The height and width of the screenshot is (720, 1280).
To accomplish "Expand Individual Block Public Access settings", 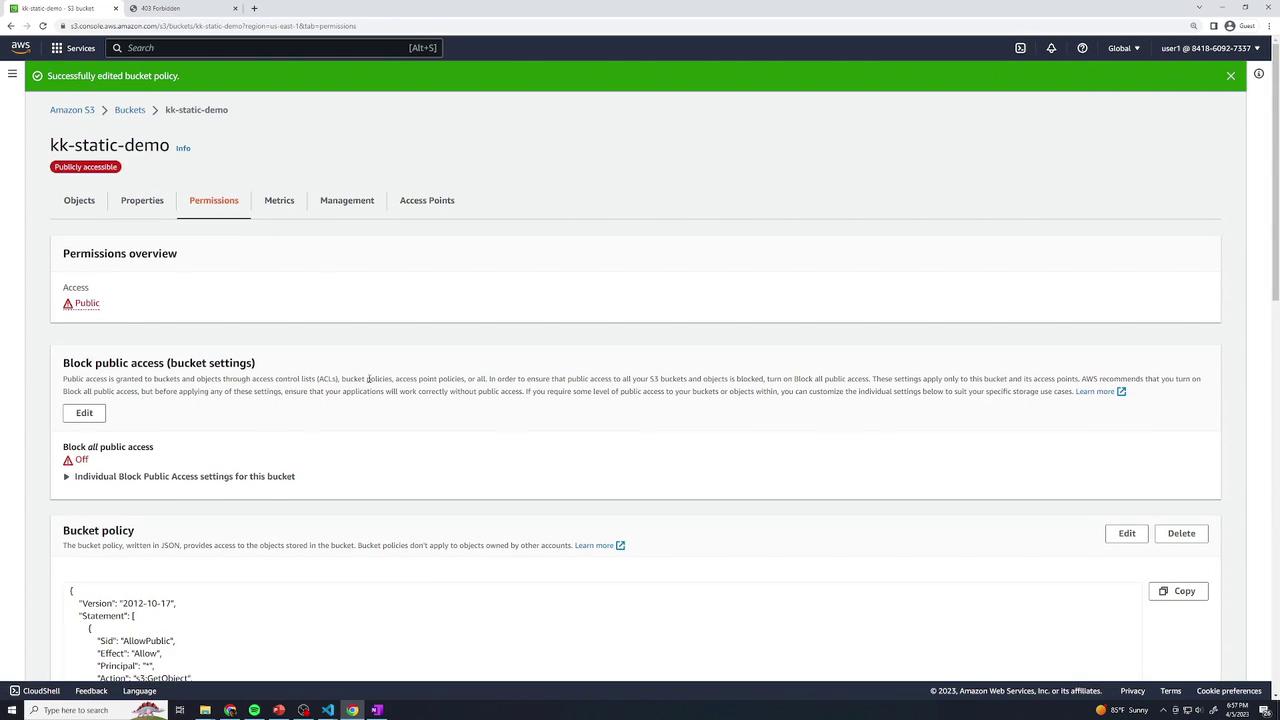I will click(x=179, y=477).
